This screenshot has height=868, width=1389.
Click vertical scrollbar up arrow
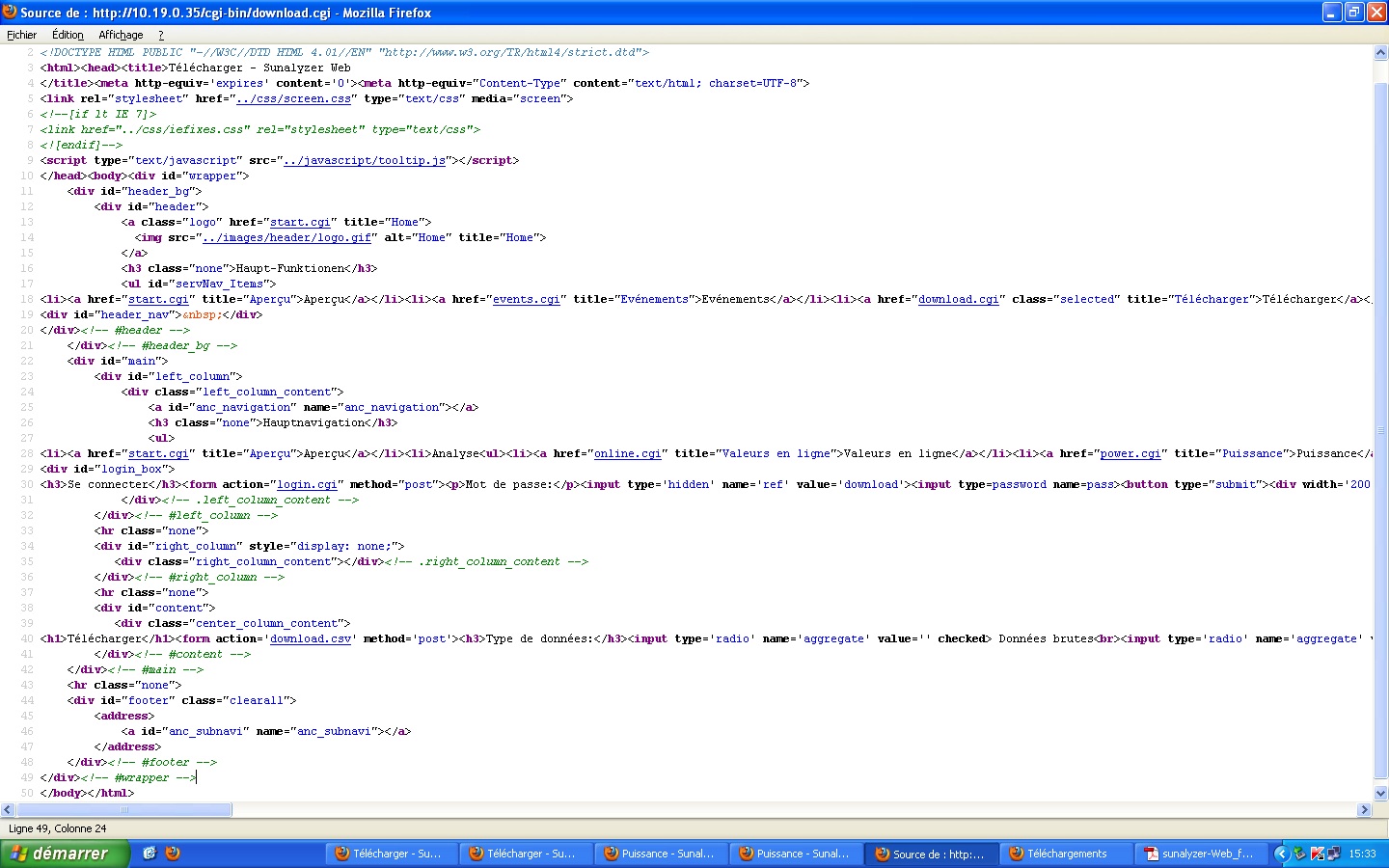coord(1380,53)
